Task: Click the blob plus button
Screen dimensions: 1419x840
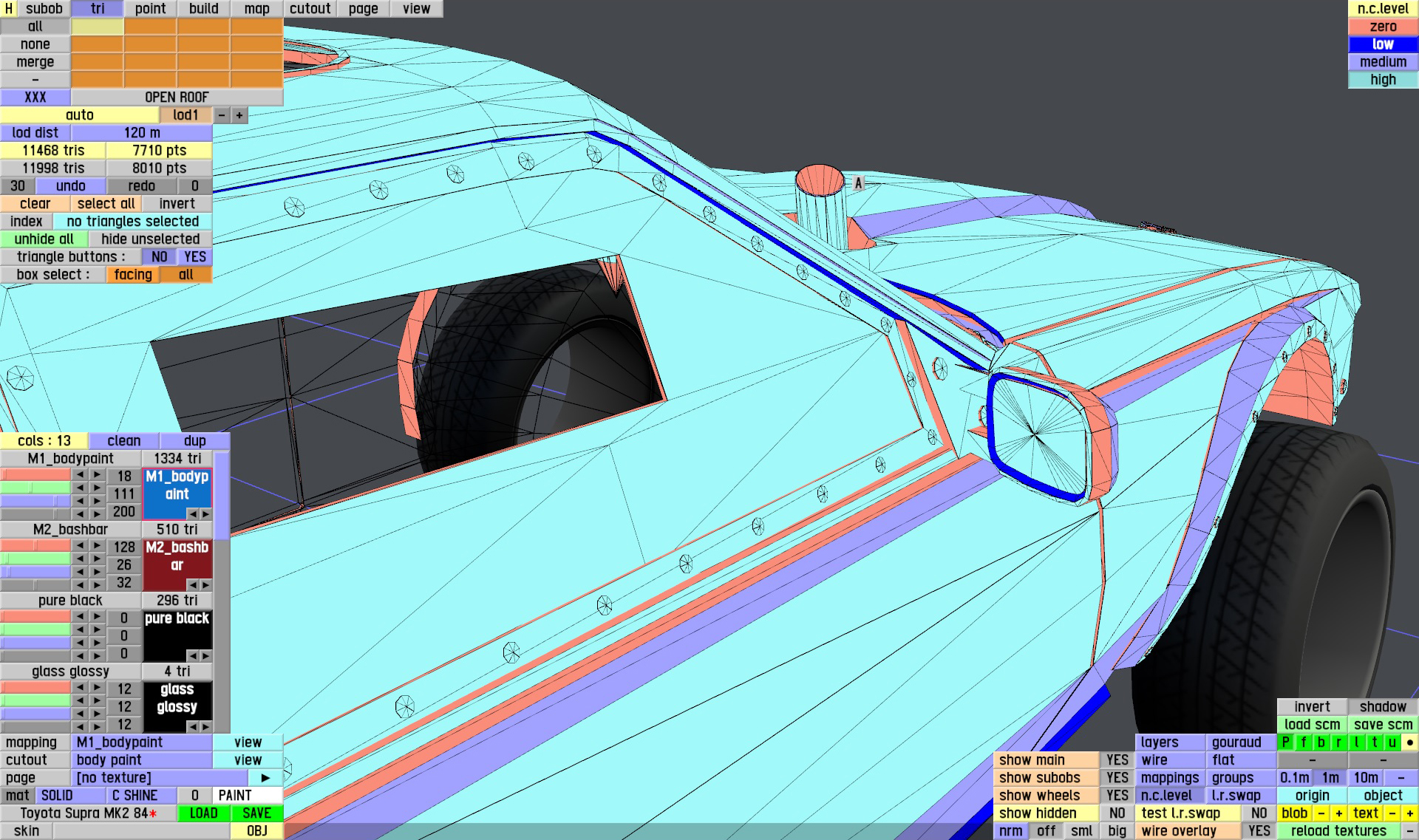Action: coord(1338,813)
